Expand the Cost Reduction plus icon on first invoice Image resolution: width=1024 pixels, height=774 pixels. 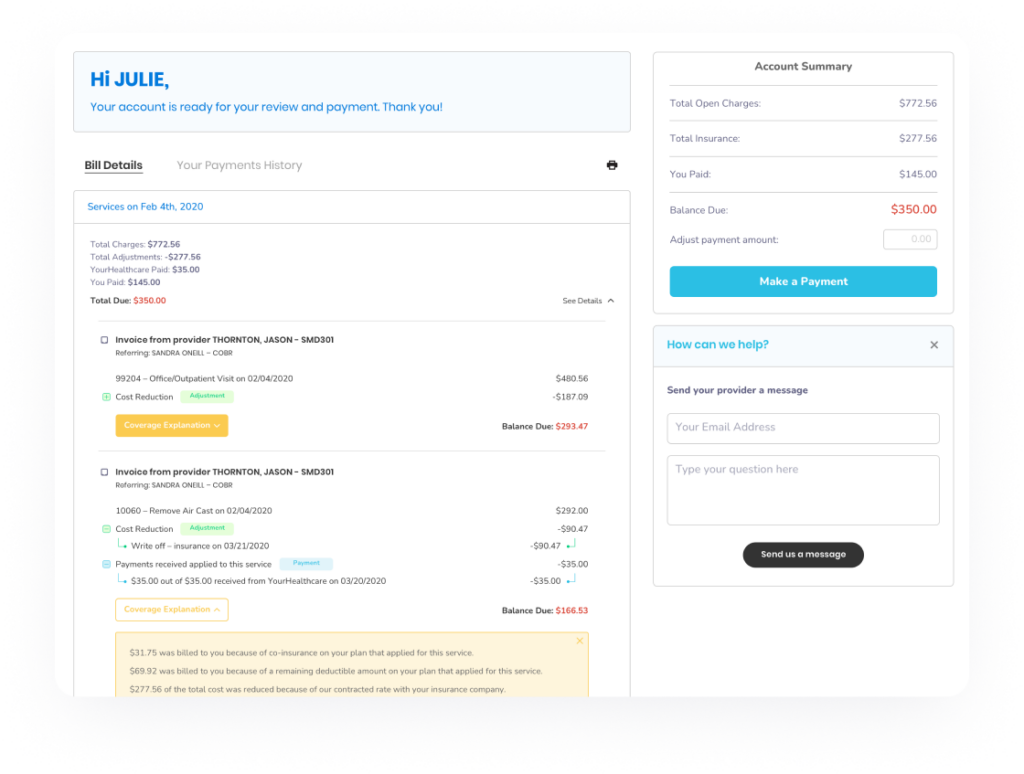tap(105, 396)
